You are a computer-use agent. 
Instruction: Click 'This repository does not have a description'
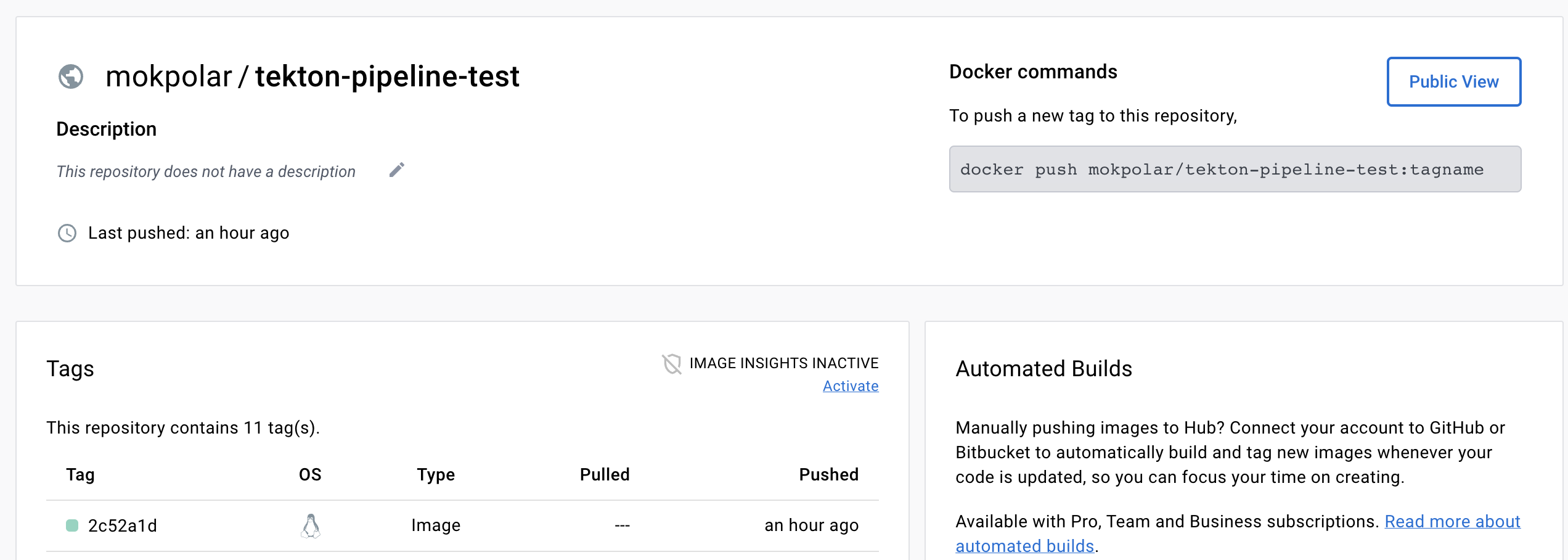click(x=206, y=171)
